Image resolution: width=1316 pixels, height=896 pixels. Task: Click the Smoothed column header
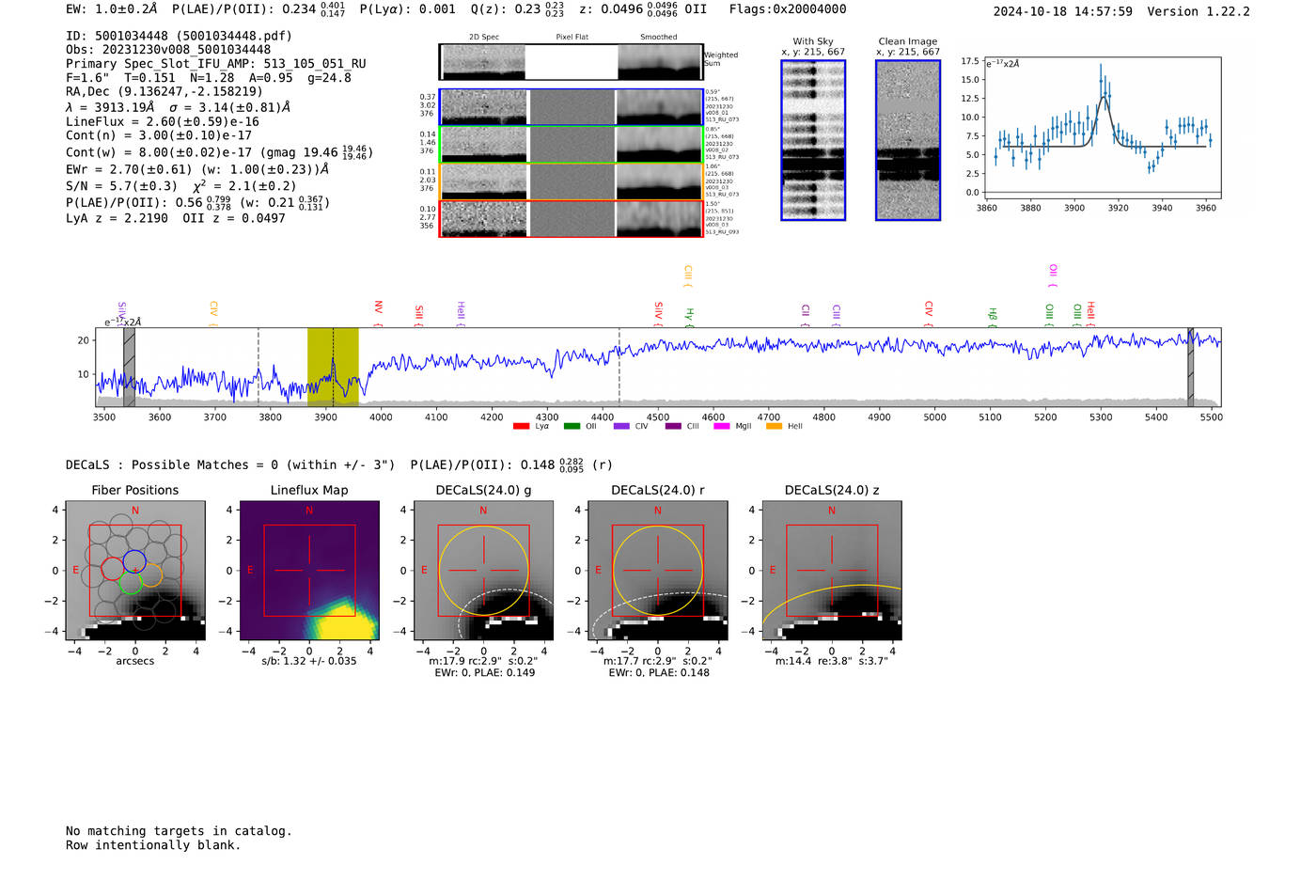coord(658,37)
